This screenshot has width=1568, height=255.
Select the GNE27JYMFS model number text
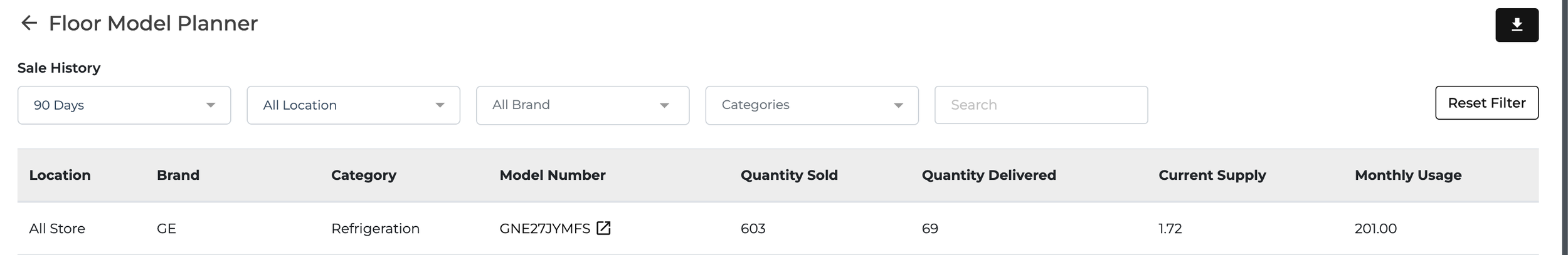544,229
